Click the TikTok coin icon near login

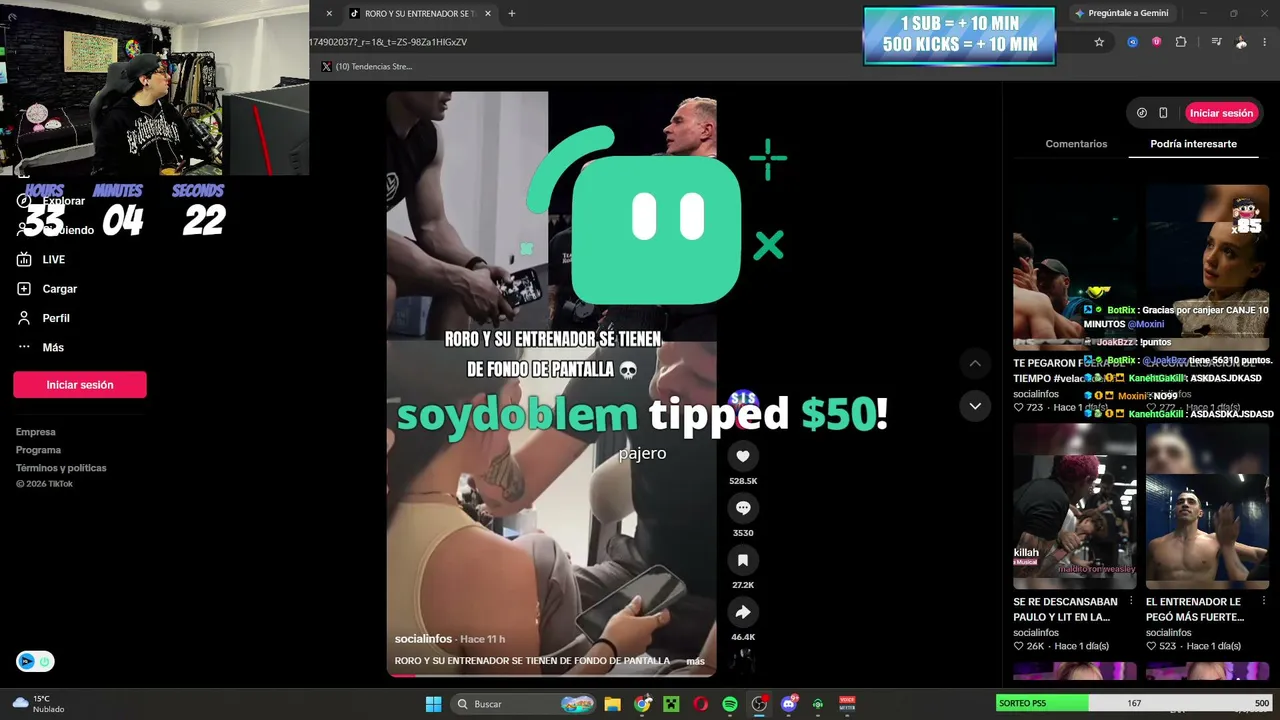coord(1142,113)
